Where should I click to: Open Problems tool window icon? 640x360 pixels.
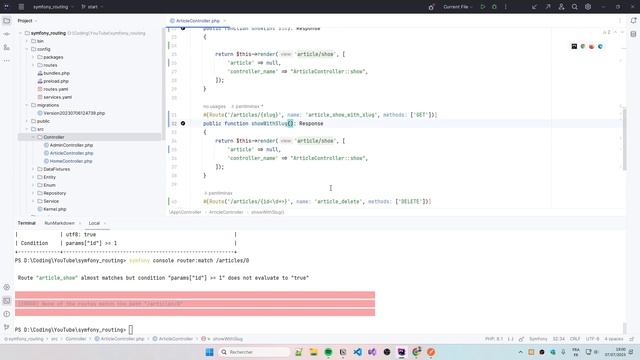[7, 314]
